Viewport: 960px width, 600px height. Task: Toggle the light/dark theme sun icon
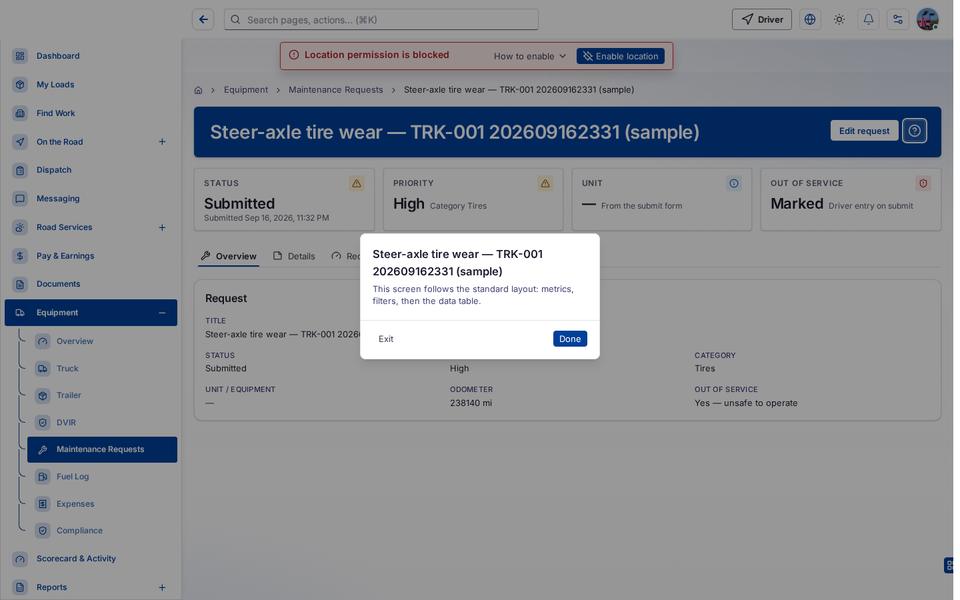tap(839, 20)
